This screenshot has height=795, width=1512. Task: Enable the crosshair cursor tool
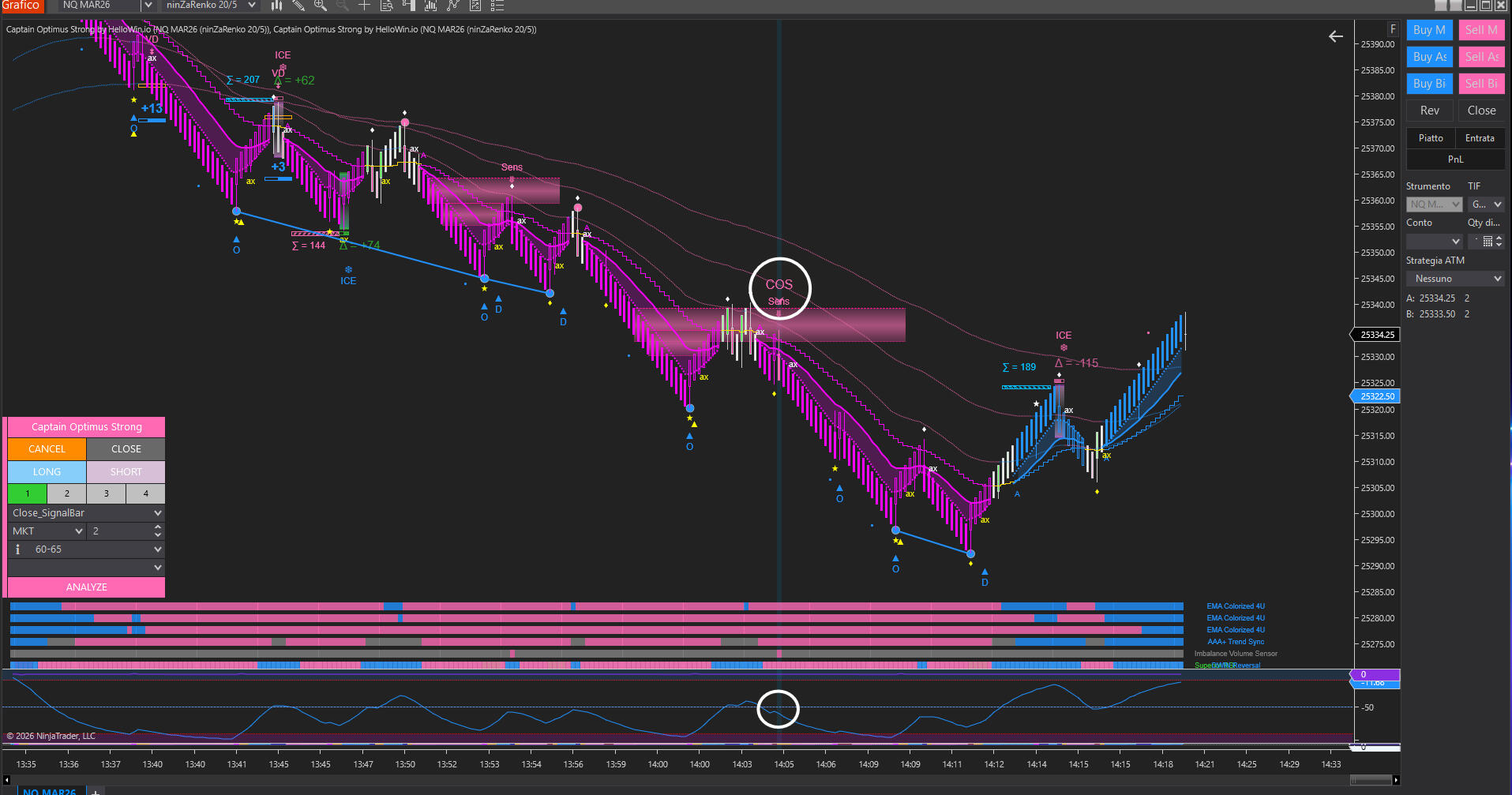pyautogui.click(x=364, y=6)
